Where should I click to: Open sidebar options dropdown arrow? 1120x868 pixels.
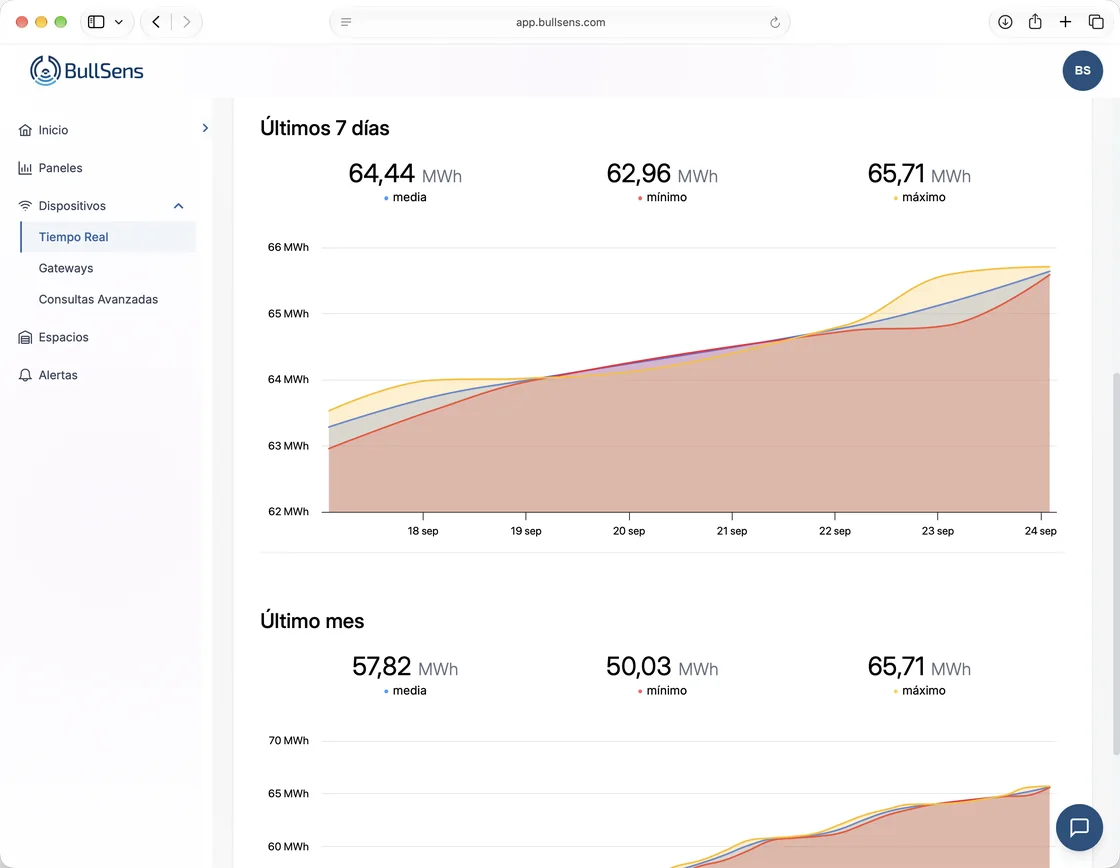click(119, 22)
